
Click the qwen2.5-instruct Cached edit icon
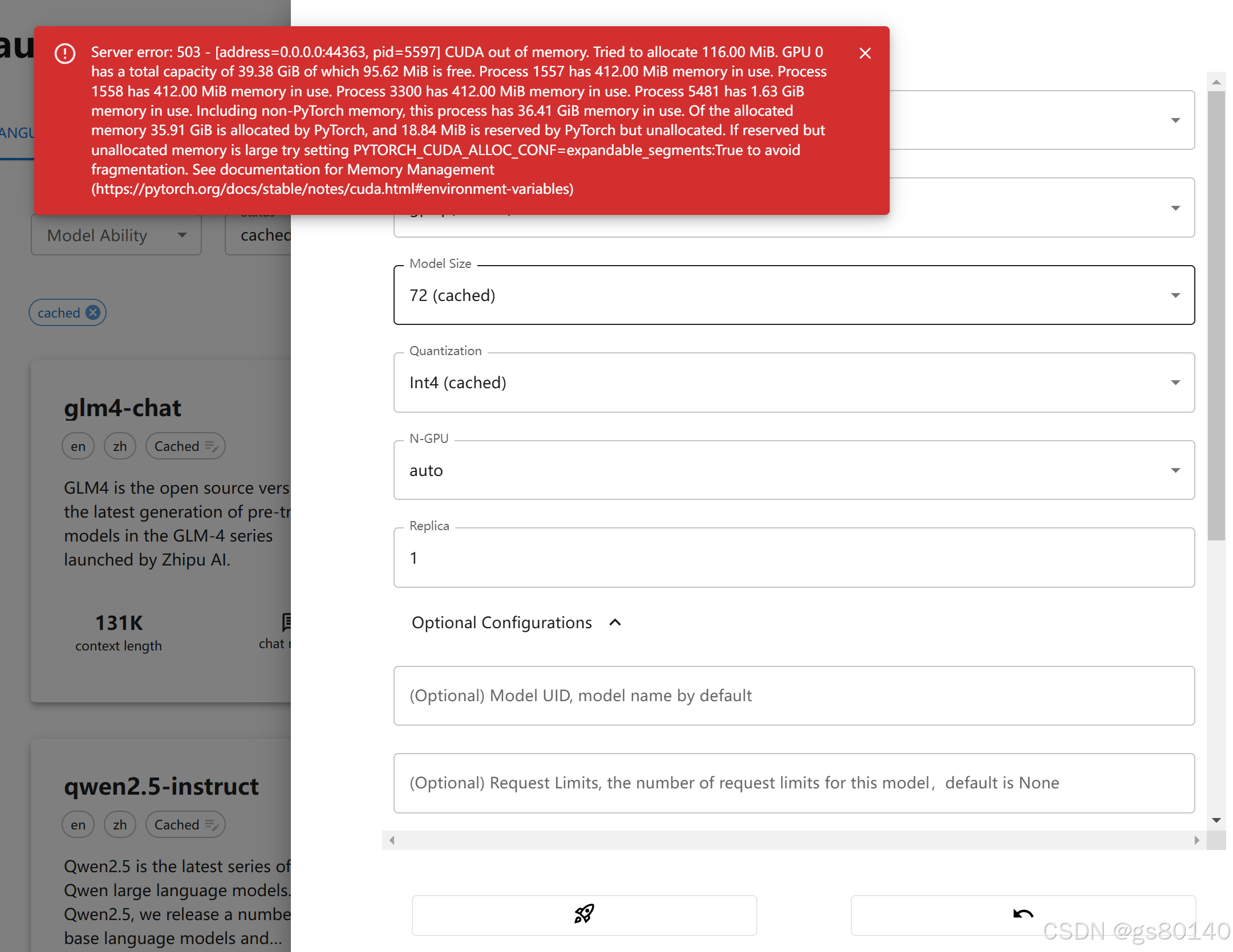click(212, 825)
